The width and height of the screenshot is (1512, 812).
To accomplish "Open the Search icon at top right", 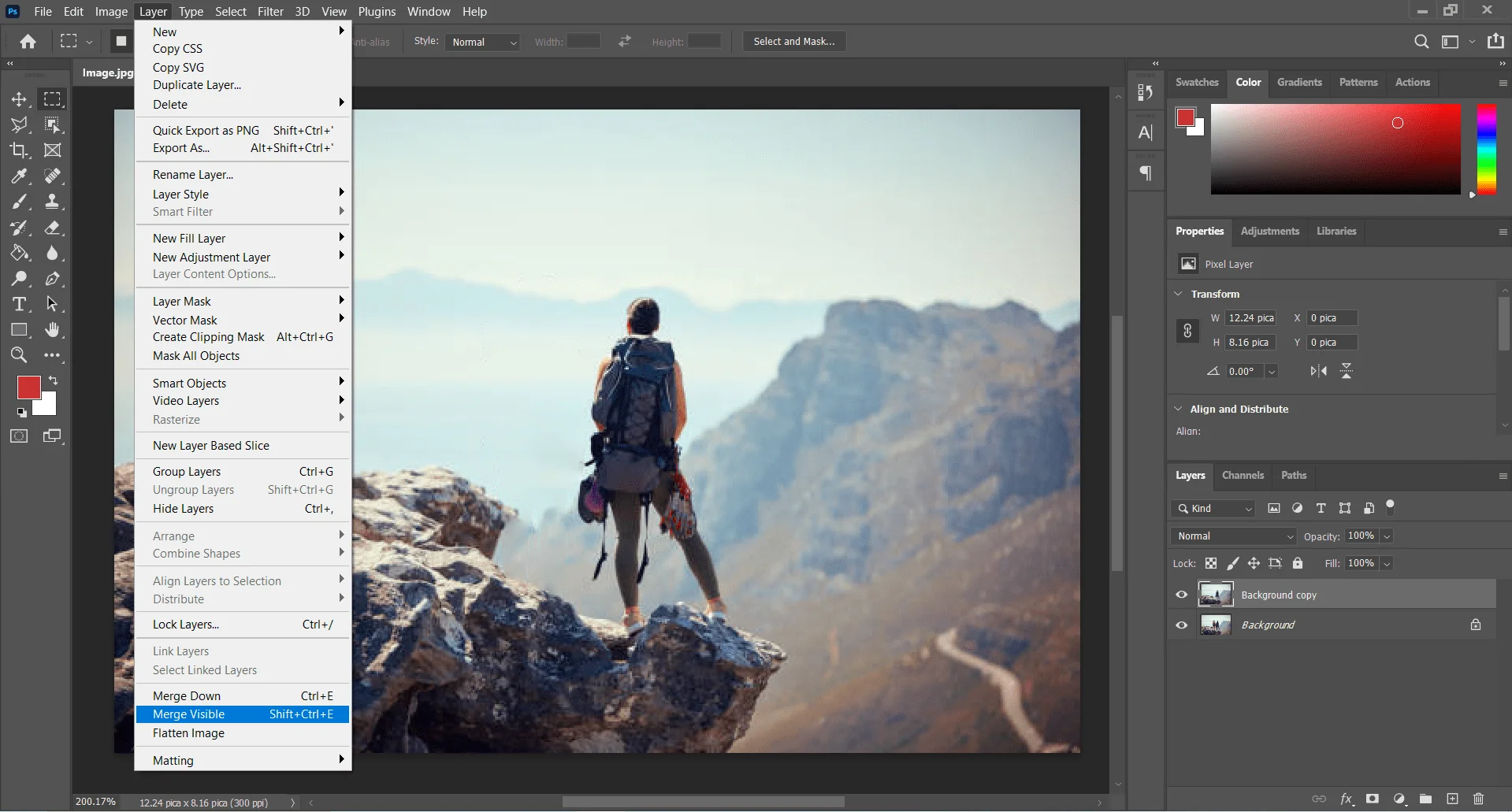I will 1421,42.
